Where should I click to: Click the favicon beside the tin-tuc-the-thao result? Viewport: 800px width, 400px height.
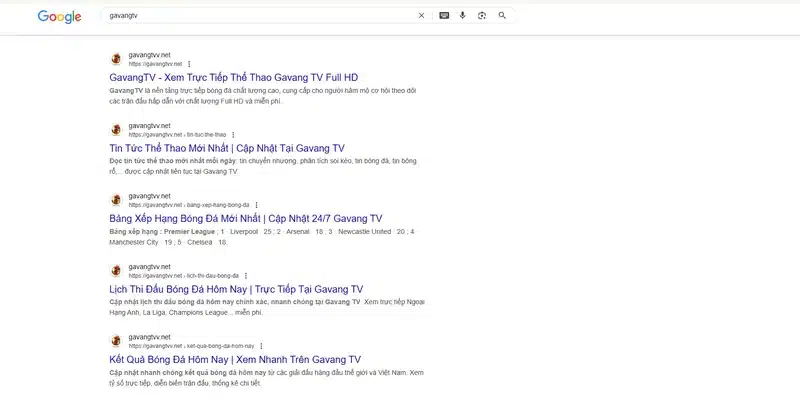(117, 130)
